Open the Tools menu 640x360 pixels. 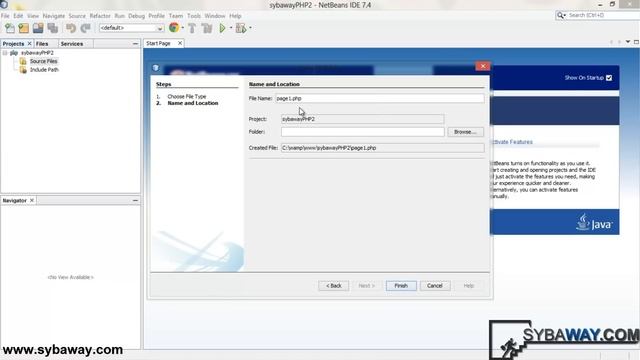point(194,16)
